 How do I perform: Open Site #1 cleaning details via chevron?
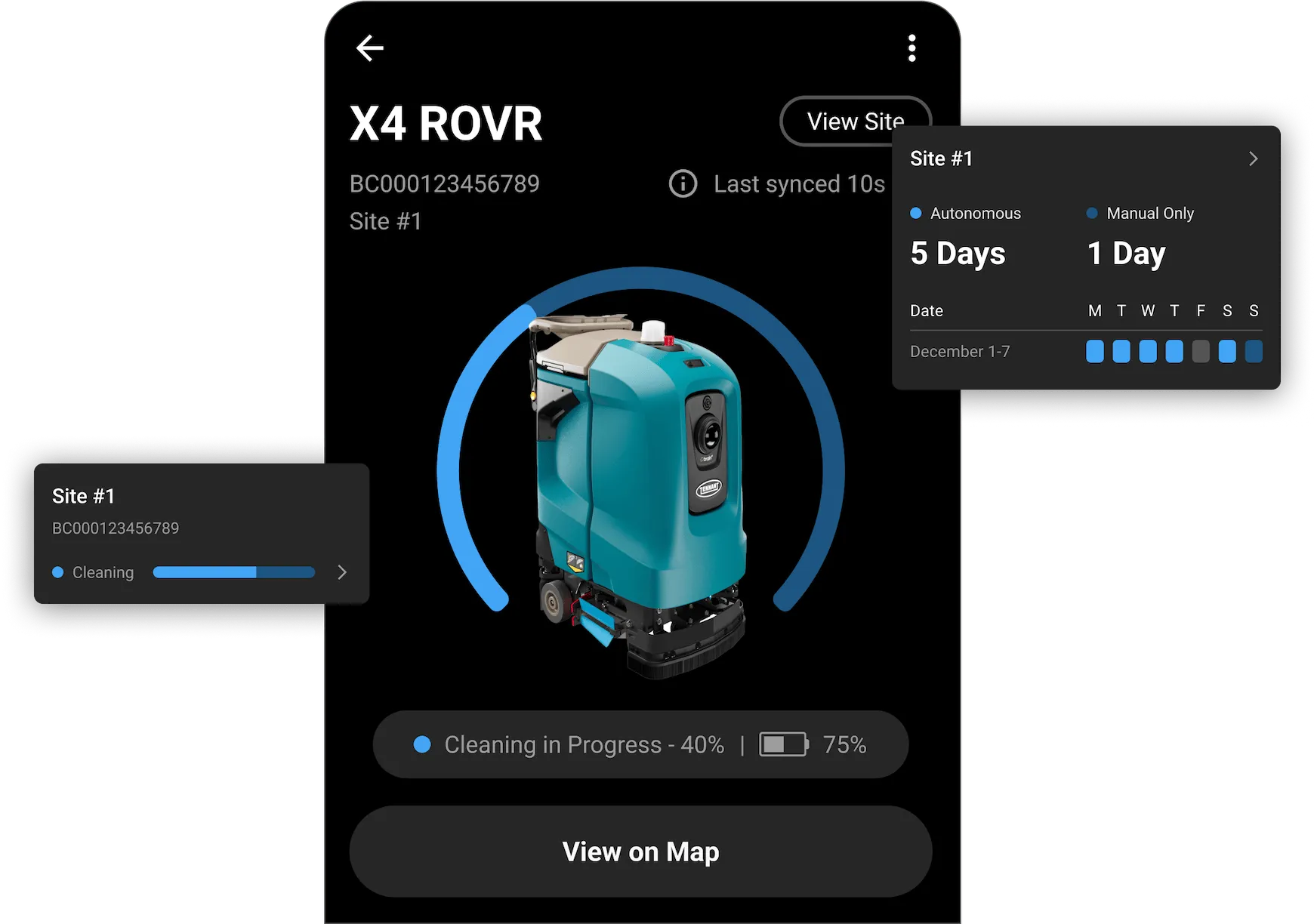click(x=341, y=572)
